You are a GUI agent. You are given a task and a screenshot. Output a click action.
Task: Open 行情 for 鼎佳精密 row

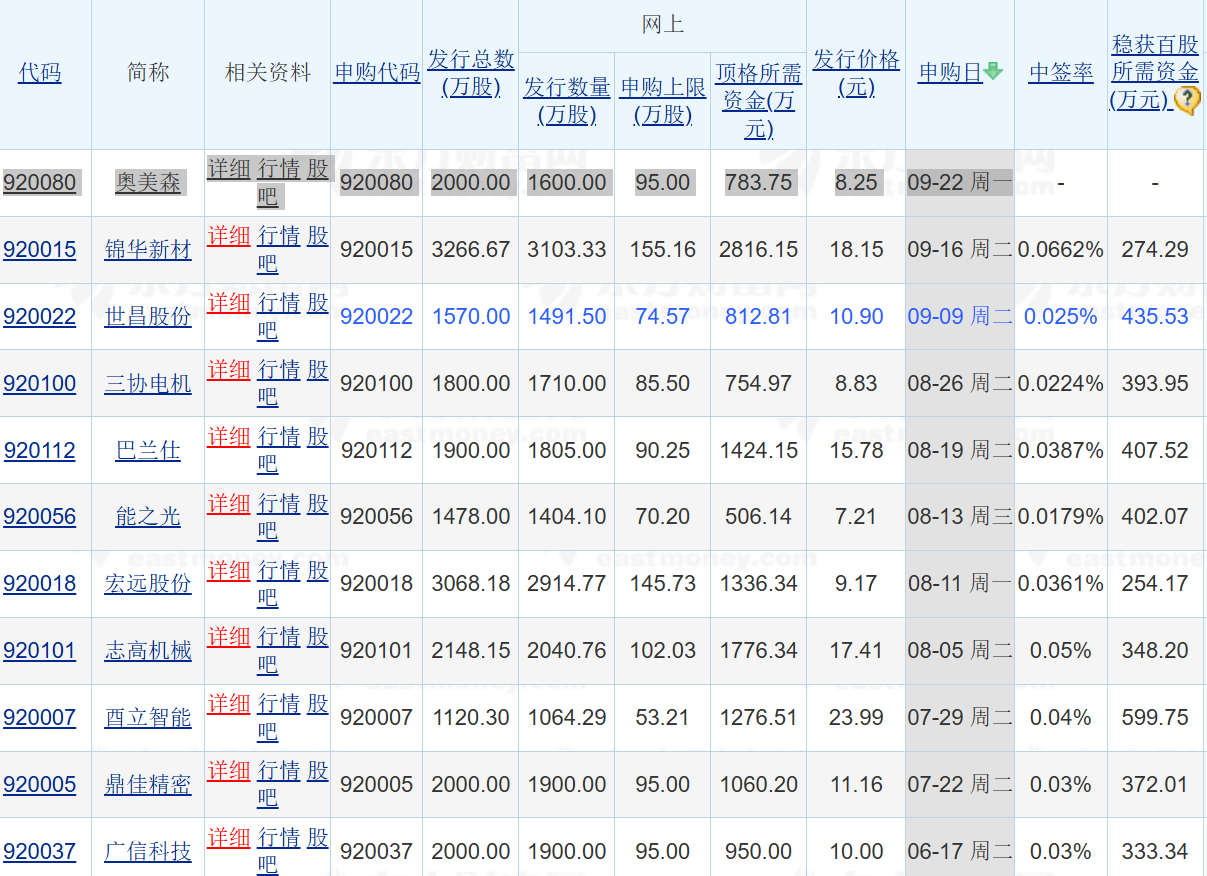click(x=279, y=771)
